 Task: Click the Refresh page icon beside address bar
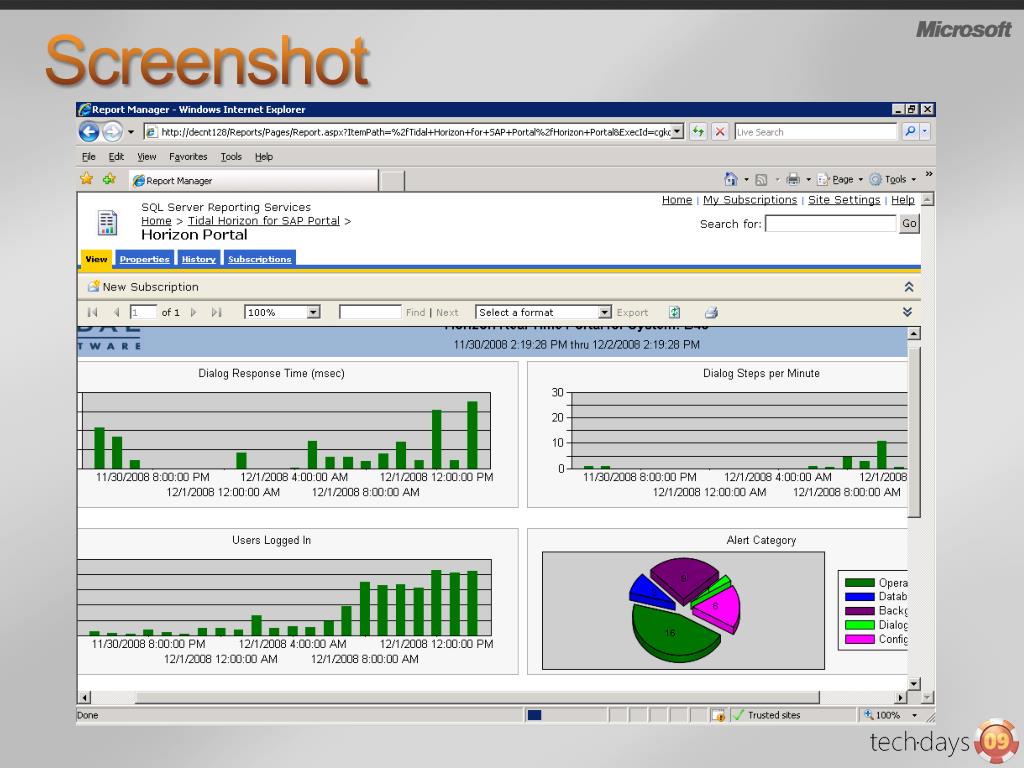pyautogui.click(x=698, y=132)
